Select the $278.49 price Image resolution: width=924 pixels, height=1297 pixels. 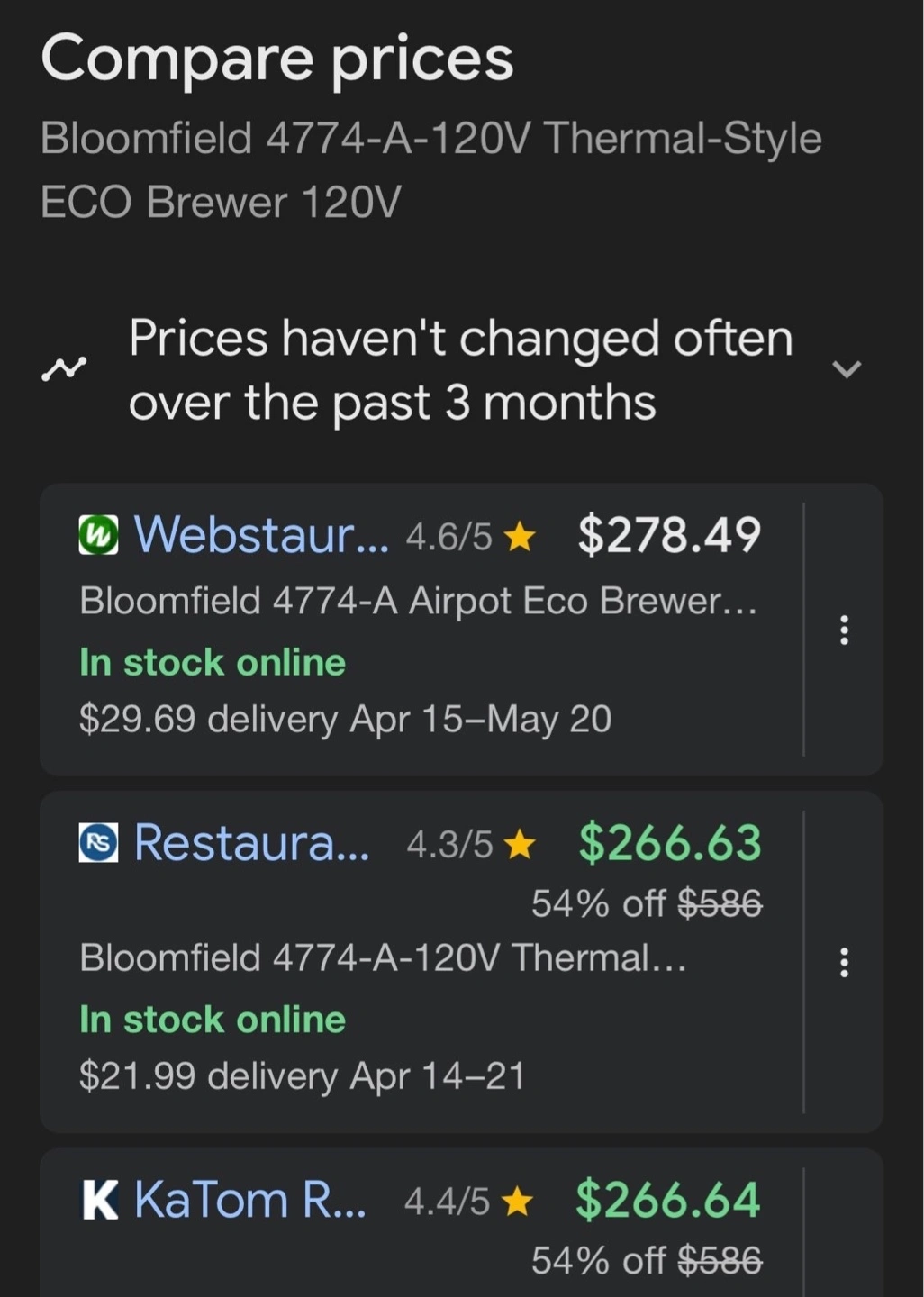pos(669,534)
